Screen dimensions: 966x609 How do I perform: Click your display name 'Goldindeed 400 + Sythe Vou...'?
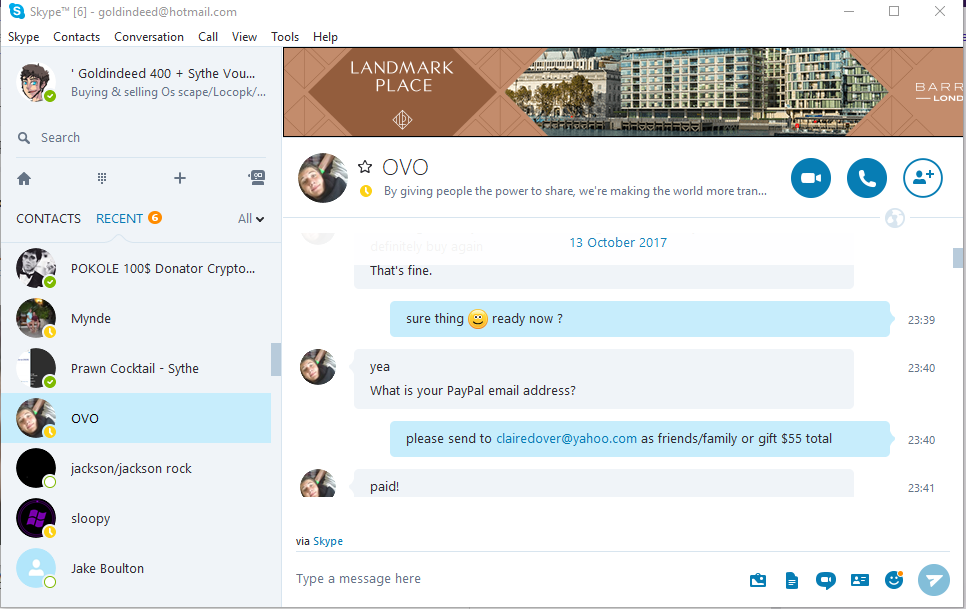163,73
